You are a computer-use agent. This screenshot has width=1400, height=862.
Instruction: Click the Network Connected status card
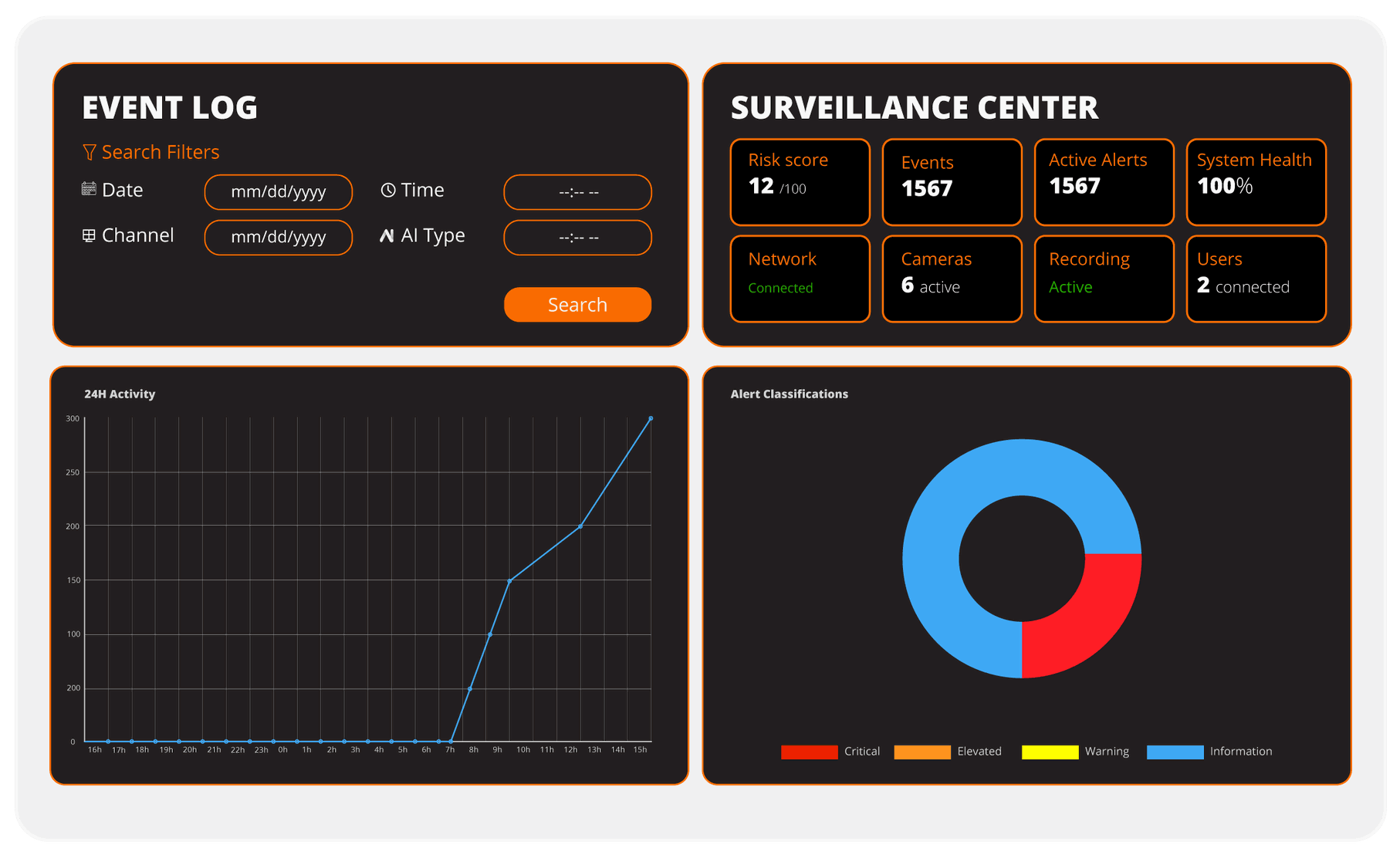pos(800,279)
